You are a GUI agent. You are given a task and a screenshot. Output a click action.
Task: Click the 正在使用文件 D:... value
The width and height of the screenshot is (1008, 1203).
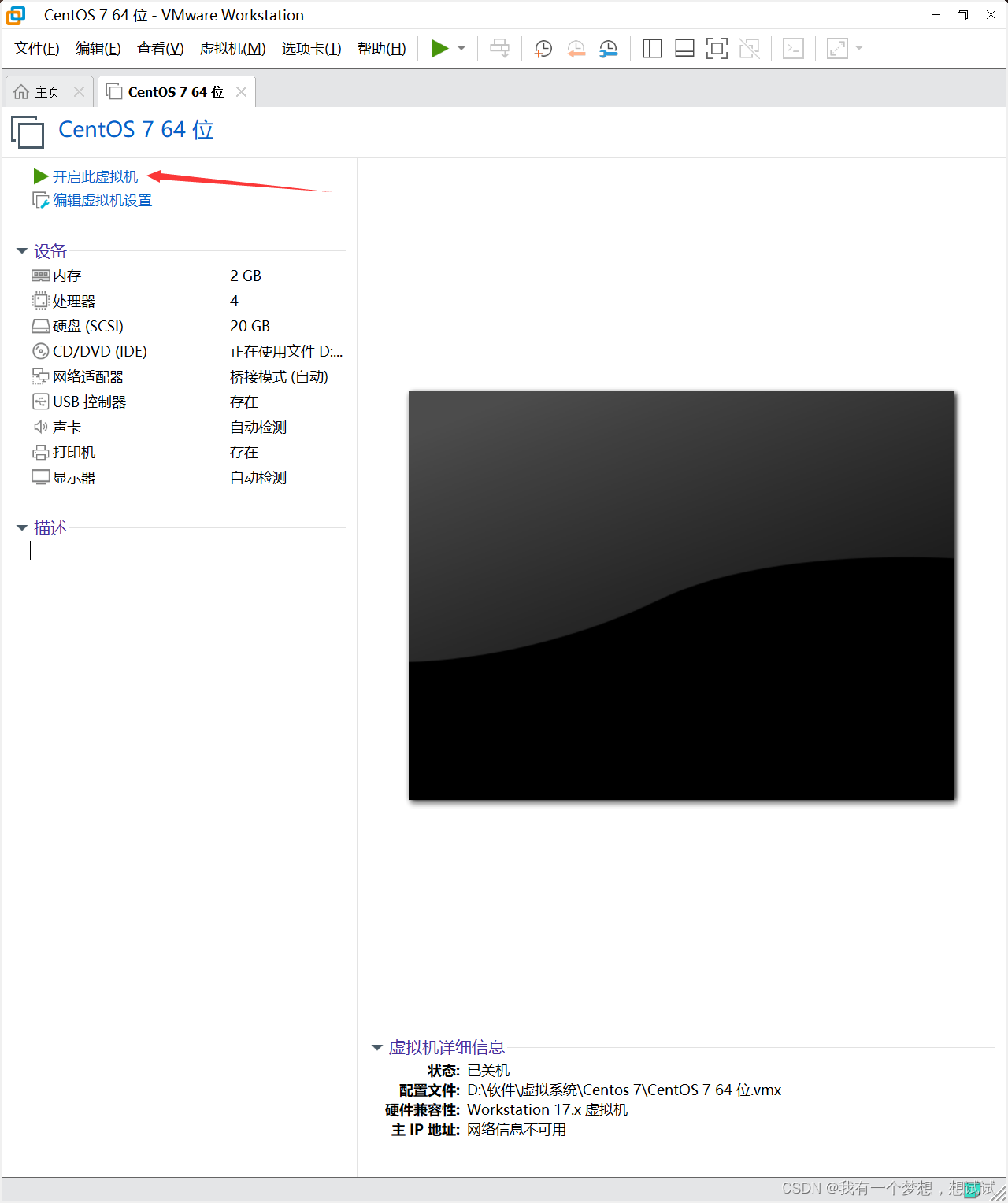pos(286,351)
